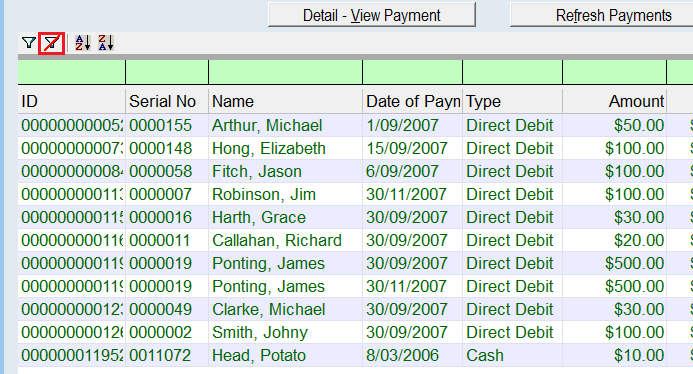693x374 pixels.
Task: Sort ascending A to Z
Action: point(83,43)
